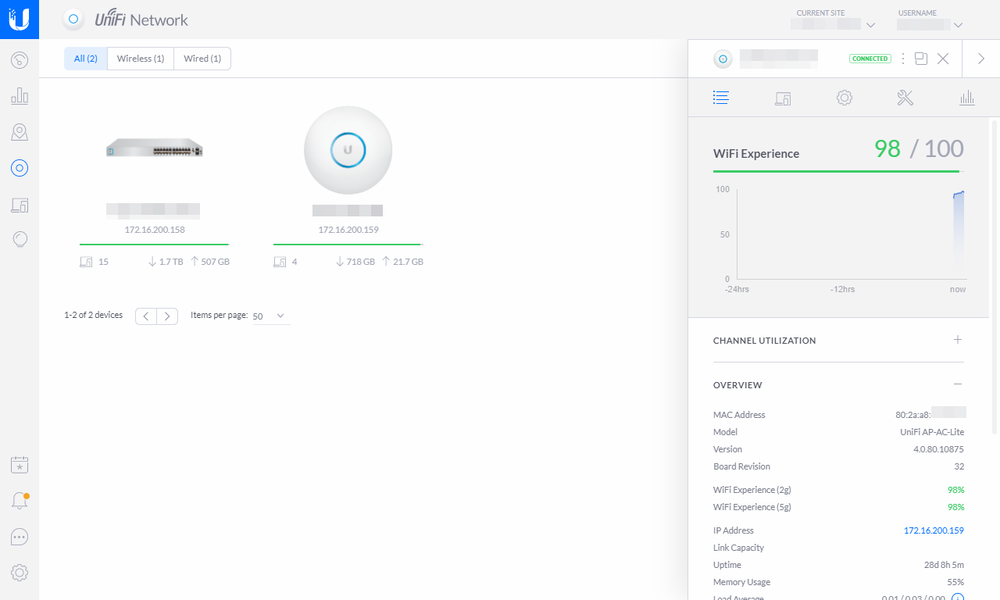Open the Statistics section in the sidebar
Screen dimensions: 1000x600
point(19,95)
